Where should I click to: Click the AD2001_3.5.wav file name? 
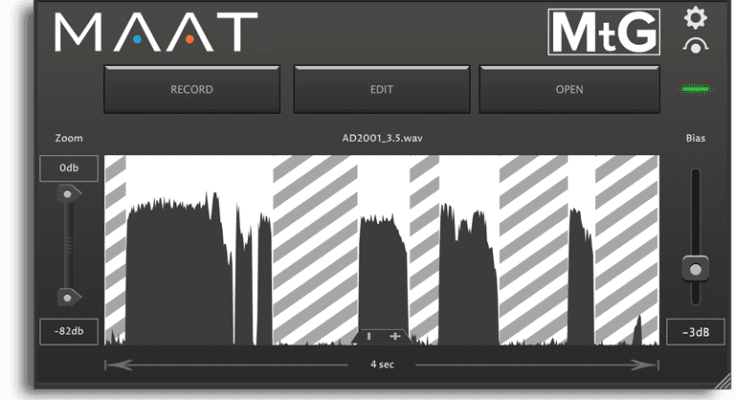click(381, 138)
